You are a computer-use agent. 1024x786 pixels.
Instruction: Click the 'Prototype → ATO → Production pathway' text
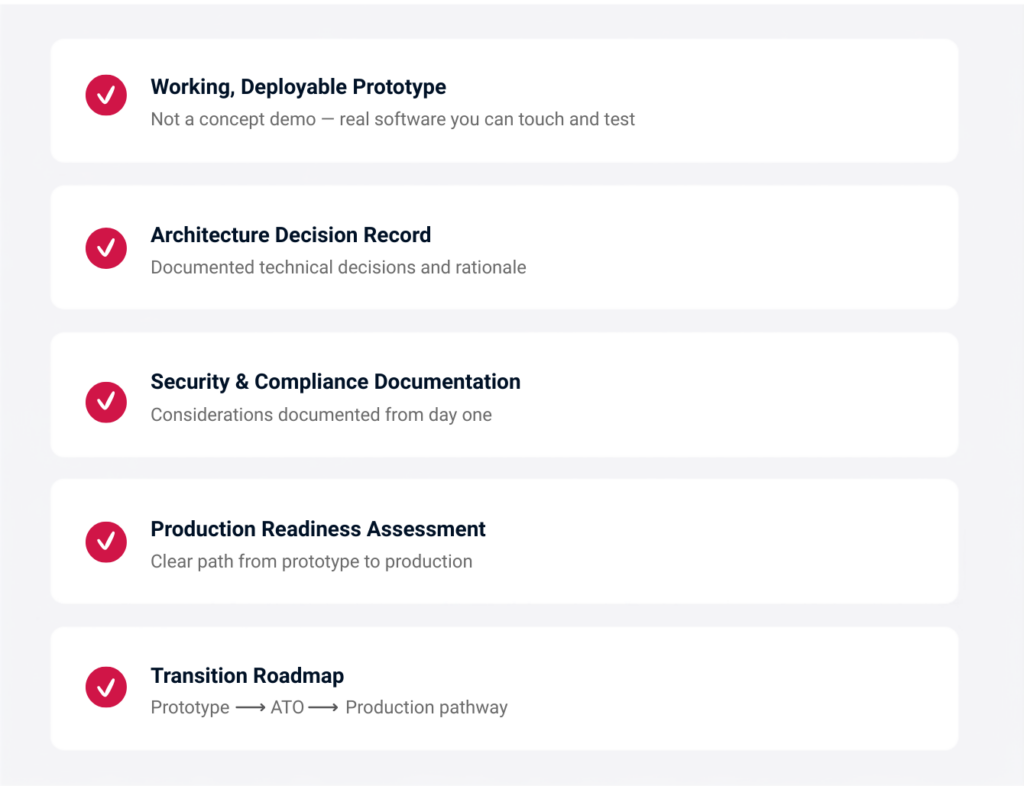click(329, 708)
